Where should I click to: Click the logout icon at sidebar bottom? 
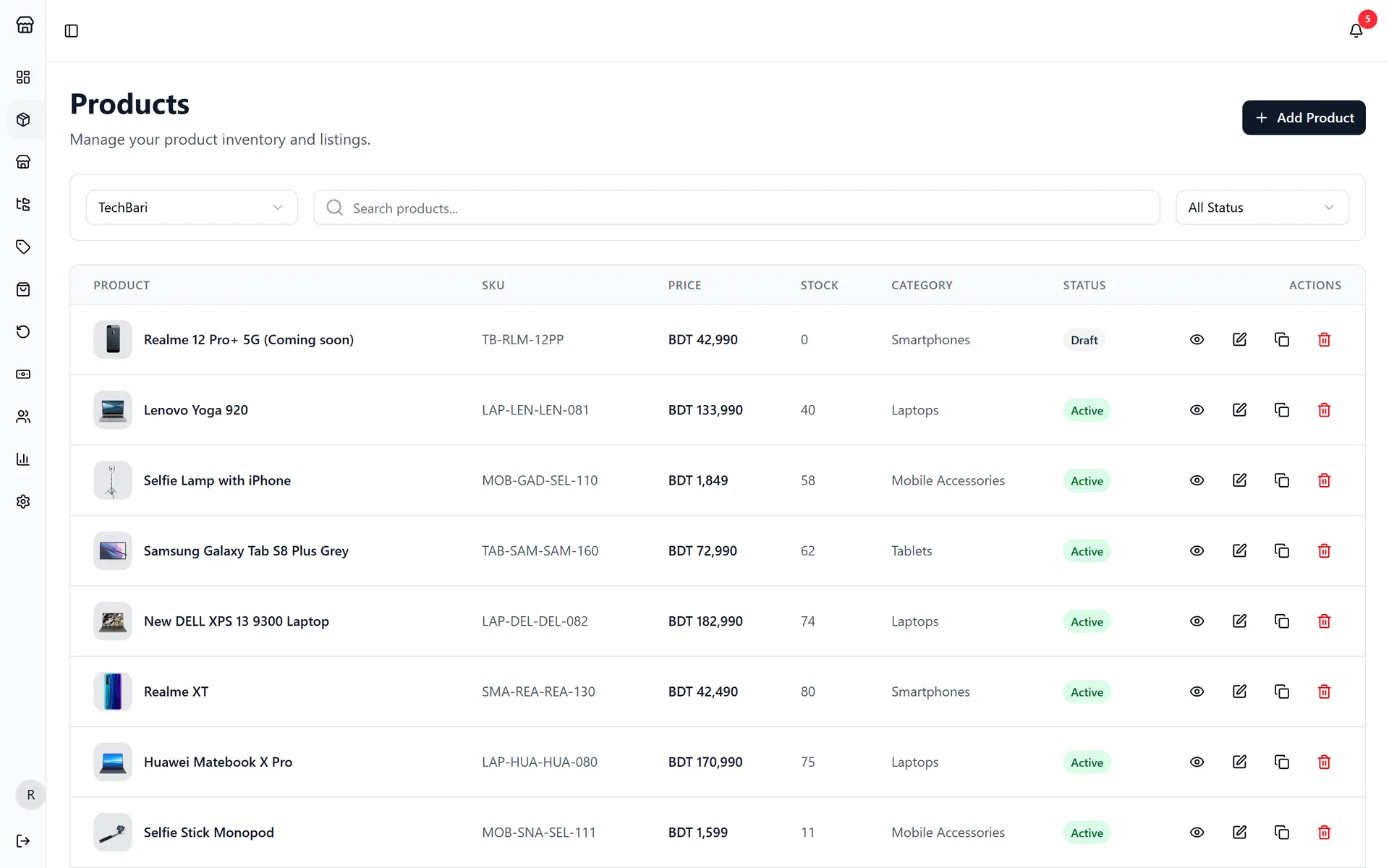(x=23, y=841)
